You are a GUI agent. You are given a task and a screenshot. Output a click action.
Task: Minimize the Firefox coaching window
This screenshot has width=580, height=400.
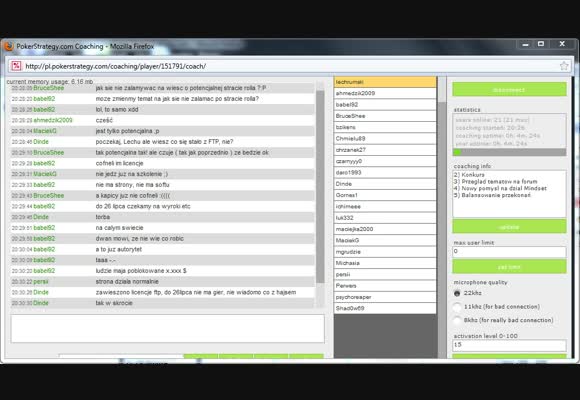tap(525, 44)
